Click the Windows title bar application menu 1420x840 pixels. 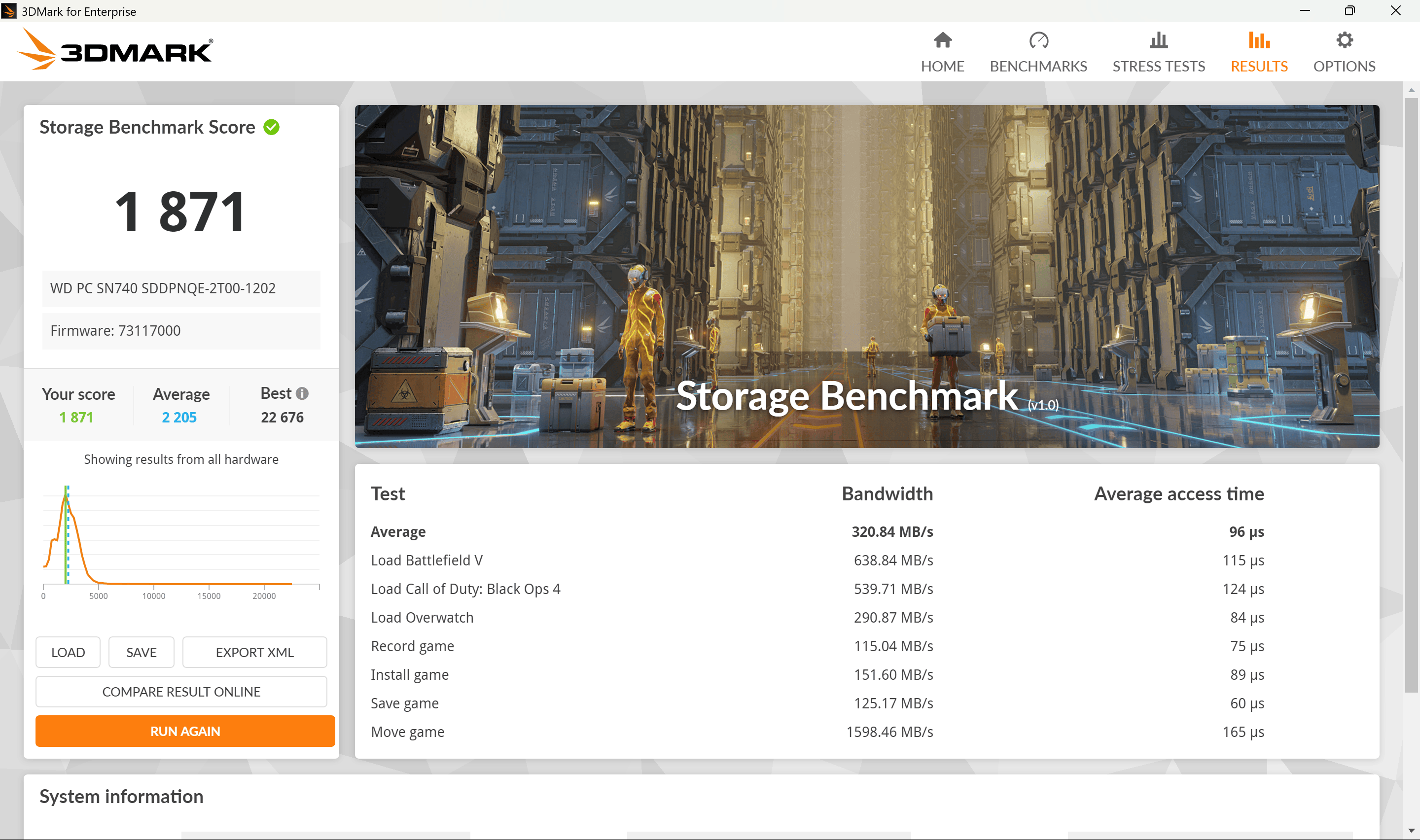tap(9, 10)
